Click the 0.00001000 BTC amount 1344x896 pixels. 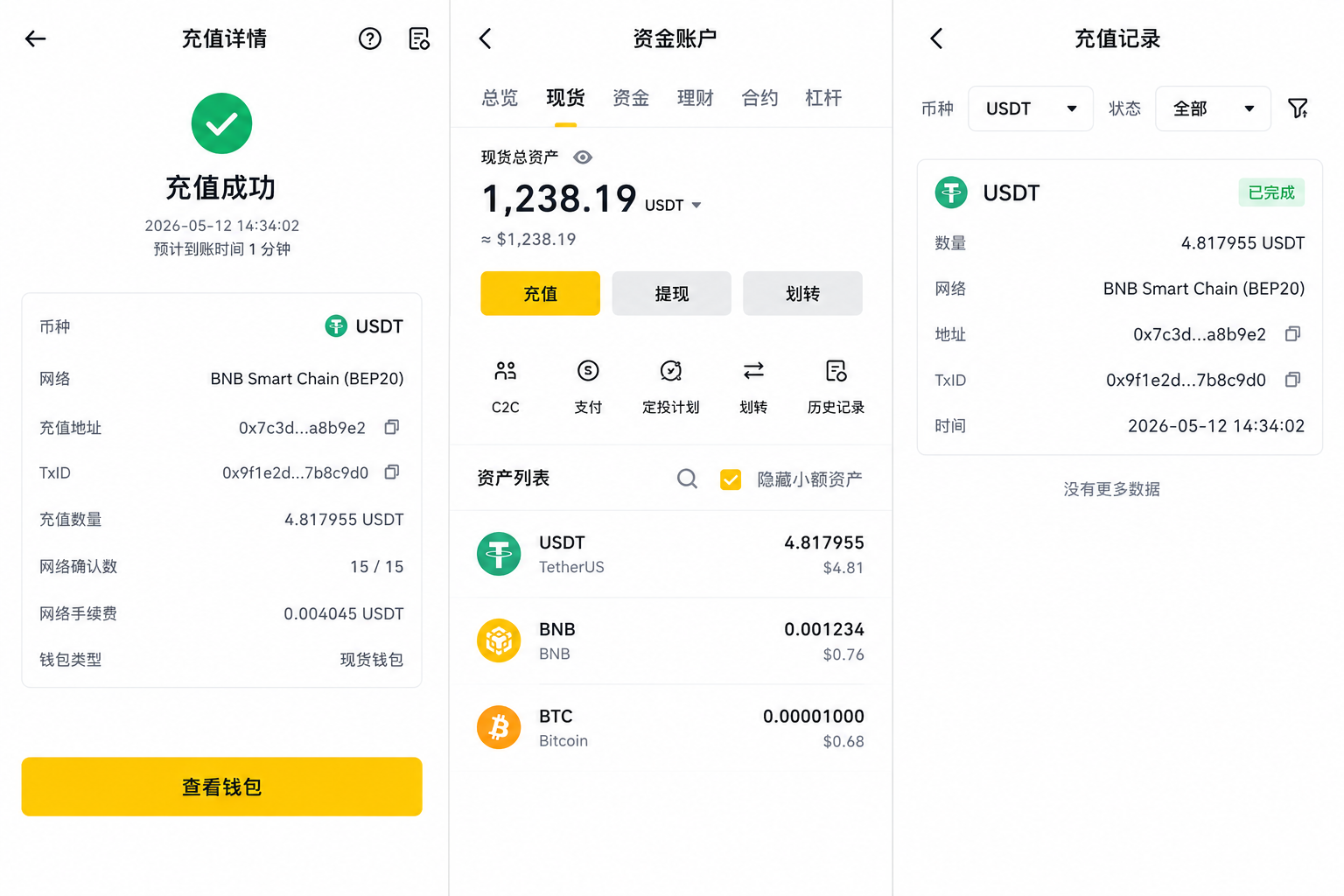[814, 717]
